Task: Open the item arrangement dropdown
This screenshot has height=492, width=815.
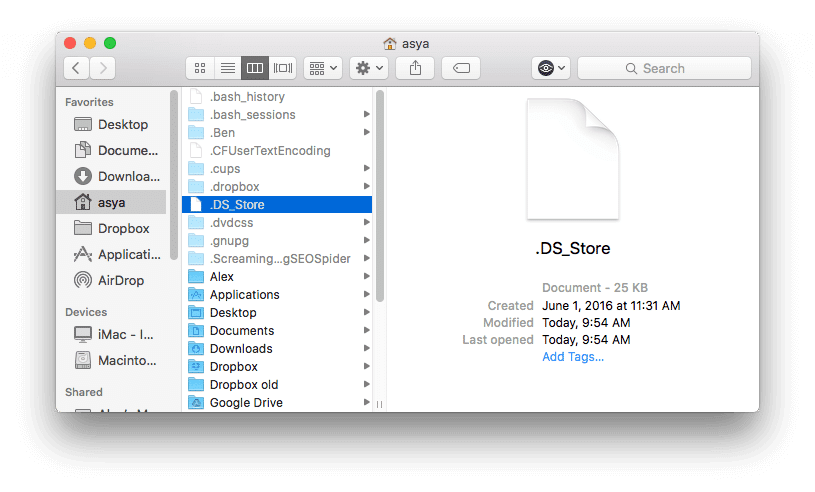Action: (323, 68)
